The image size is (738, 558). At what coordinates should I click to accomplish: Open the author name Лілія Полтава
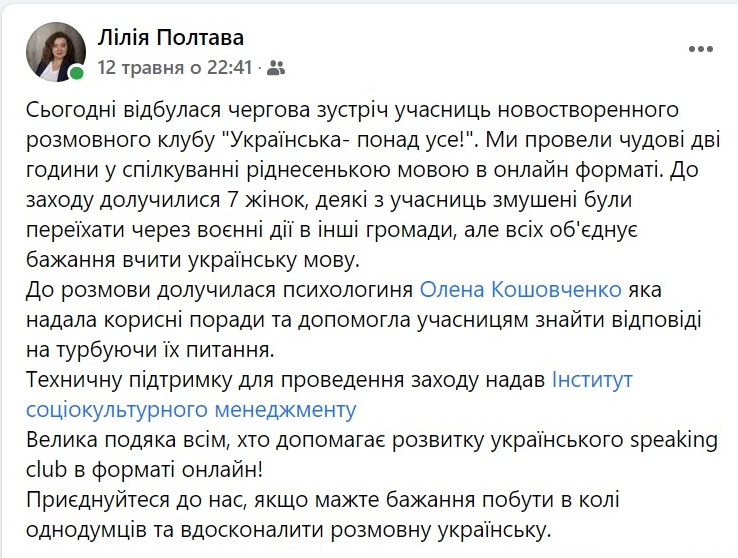(171, 38)
